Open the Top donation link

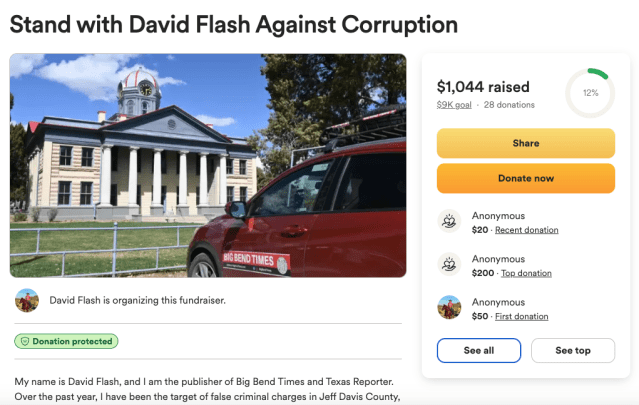(526, 273)
